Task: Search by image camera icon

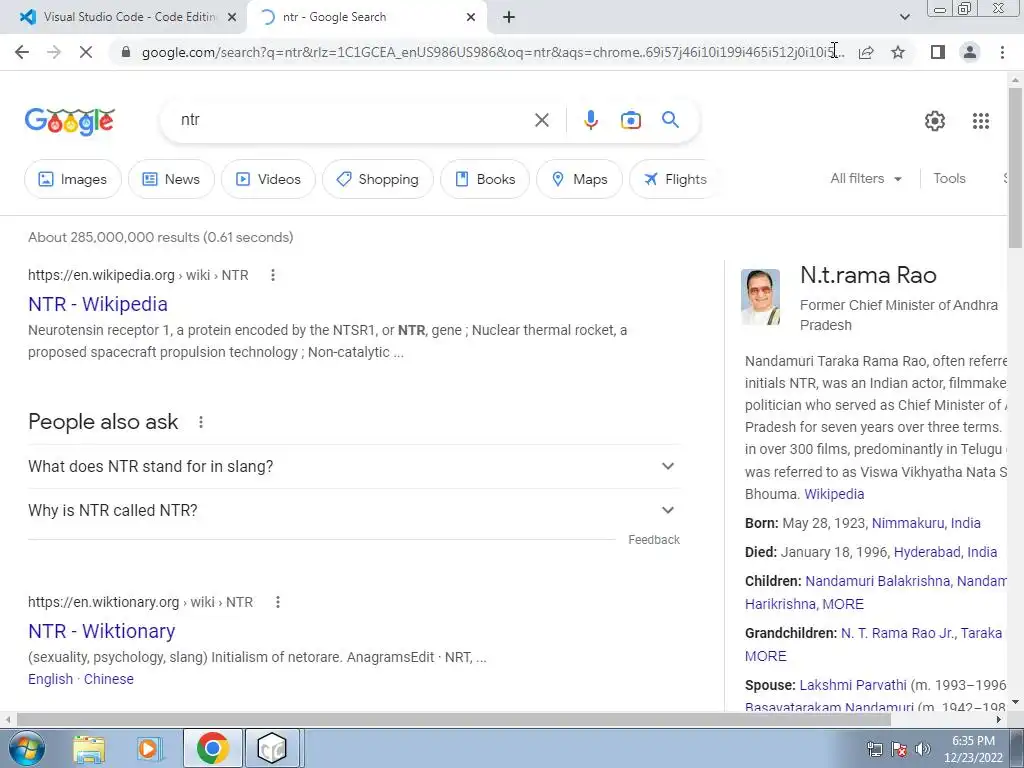Action: pyautogui.click(x=630, y=120)
